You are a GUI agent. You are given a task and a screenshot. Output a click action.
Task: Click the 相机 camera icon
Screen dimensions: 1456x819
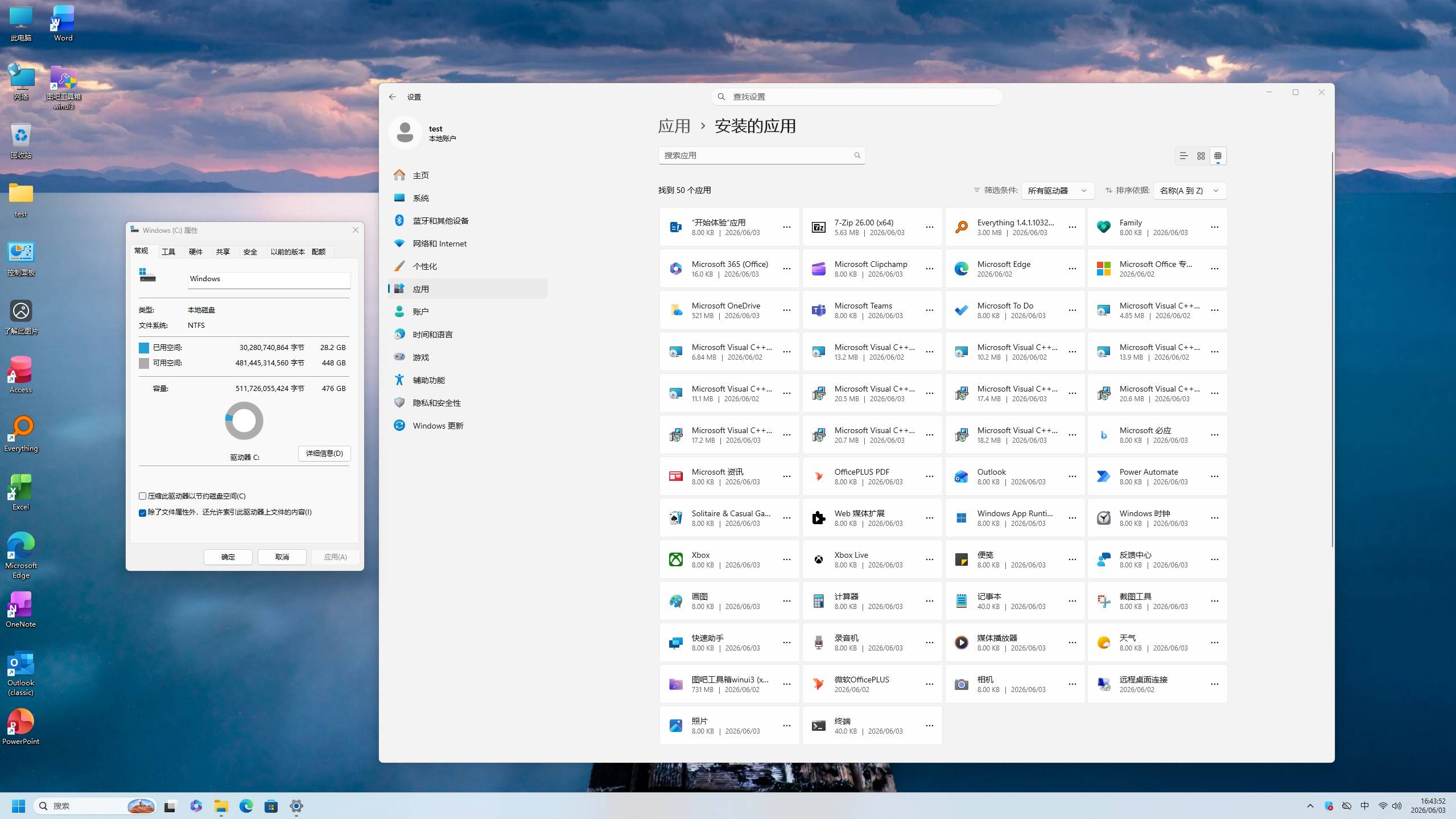click(961, 684)
